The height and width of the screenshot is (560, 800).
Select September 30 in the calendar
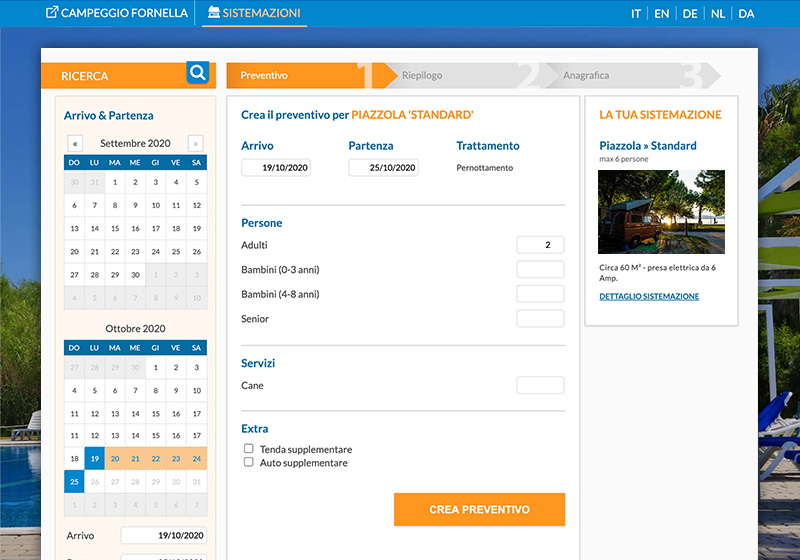click(135, 275)
